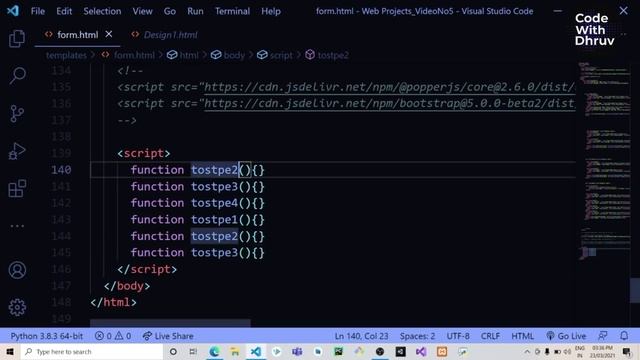
Task: Open the Source Control view
Action: click(x=17, y=113)
